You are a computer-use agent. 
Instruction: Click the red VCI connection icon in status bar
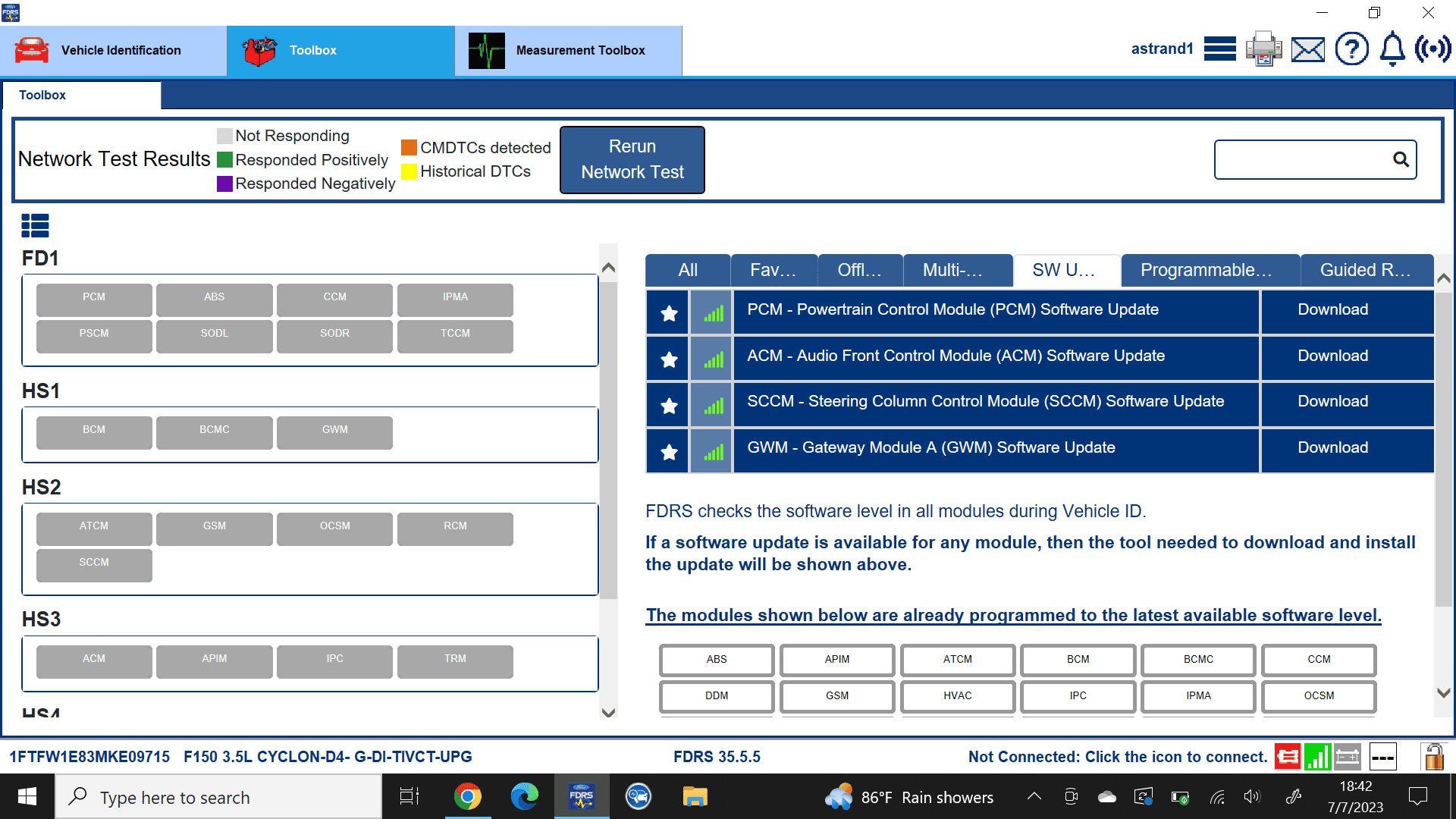[x=1288, y=756]
